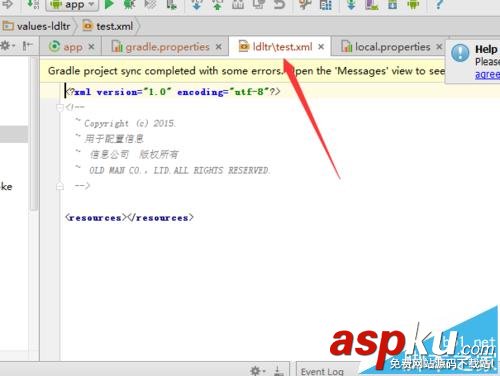Open the Event Log tab
500x376 pixels.
pos(322,371)
